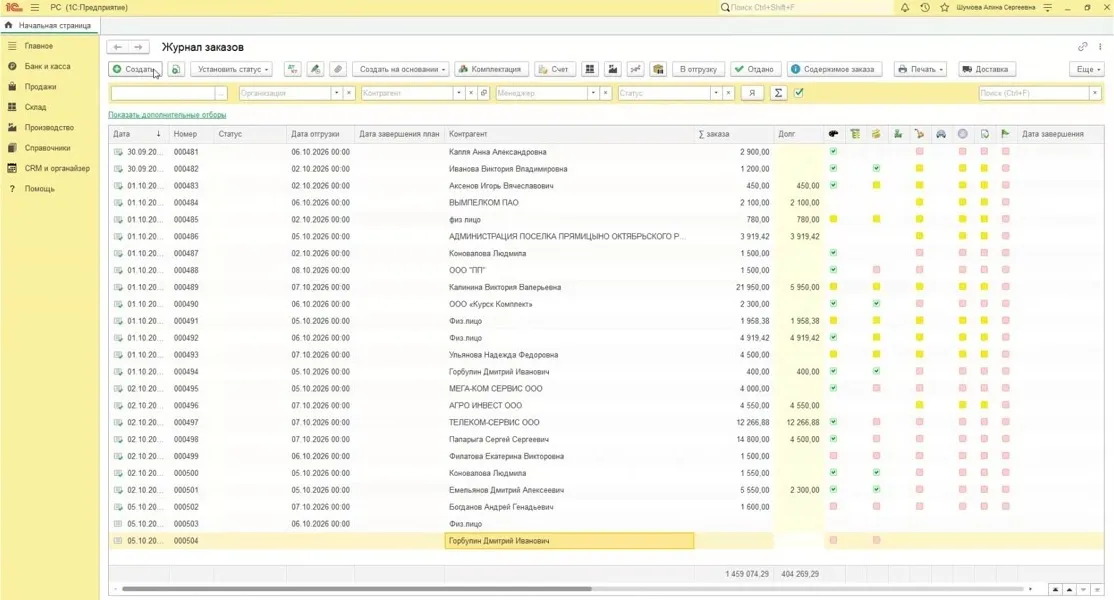Open the Продажи section in sidebar
This screenshot has height=600, width=1114.
[40, 87]
